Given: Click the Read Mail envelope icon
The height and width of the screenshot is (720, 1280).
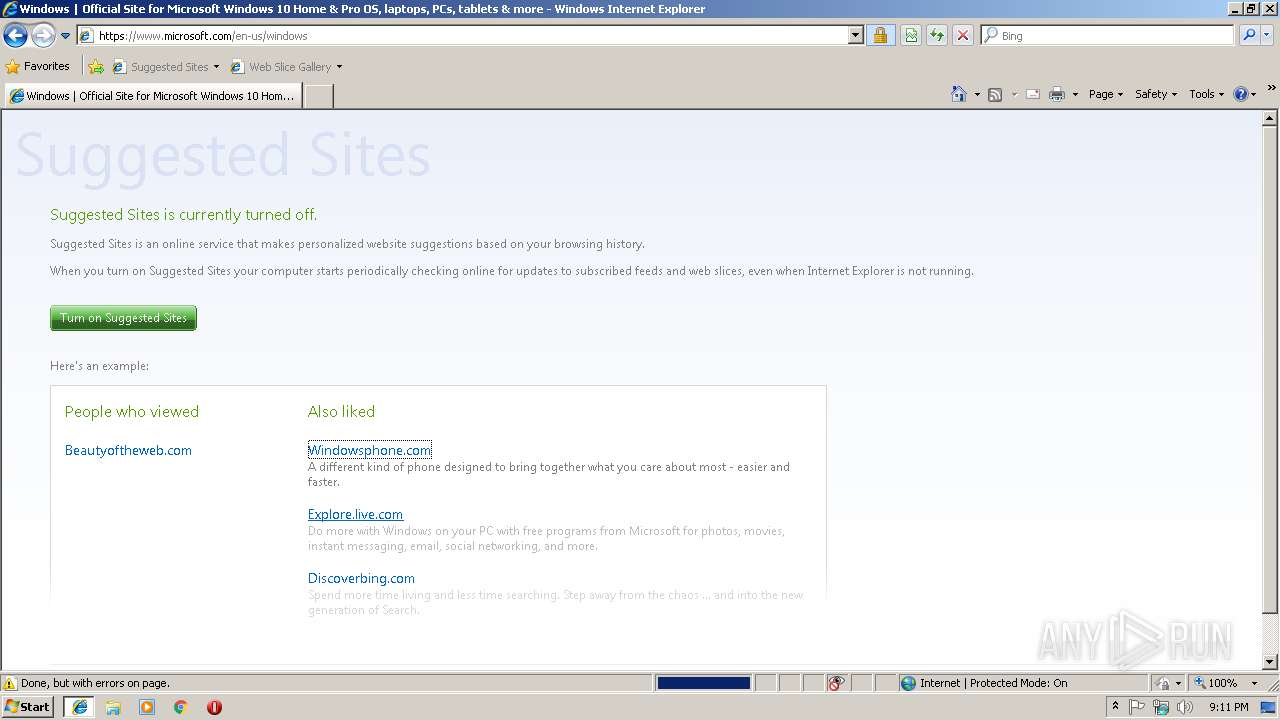Looking at the screenshot, I should pos(1033,94).
